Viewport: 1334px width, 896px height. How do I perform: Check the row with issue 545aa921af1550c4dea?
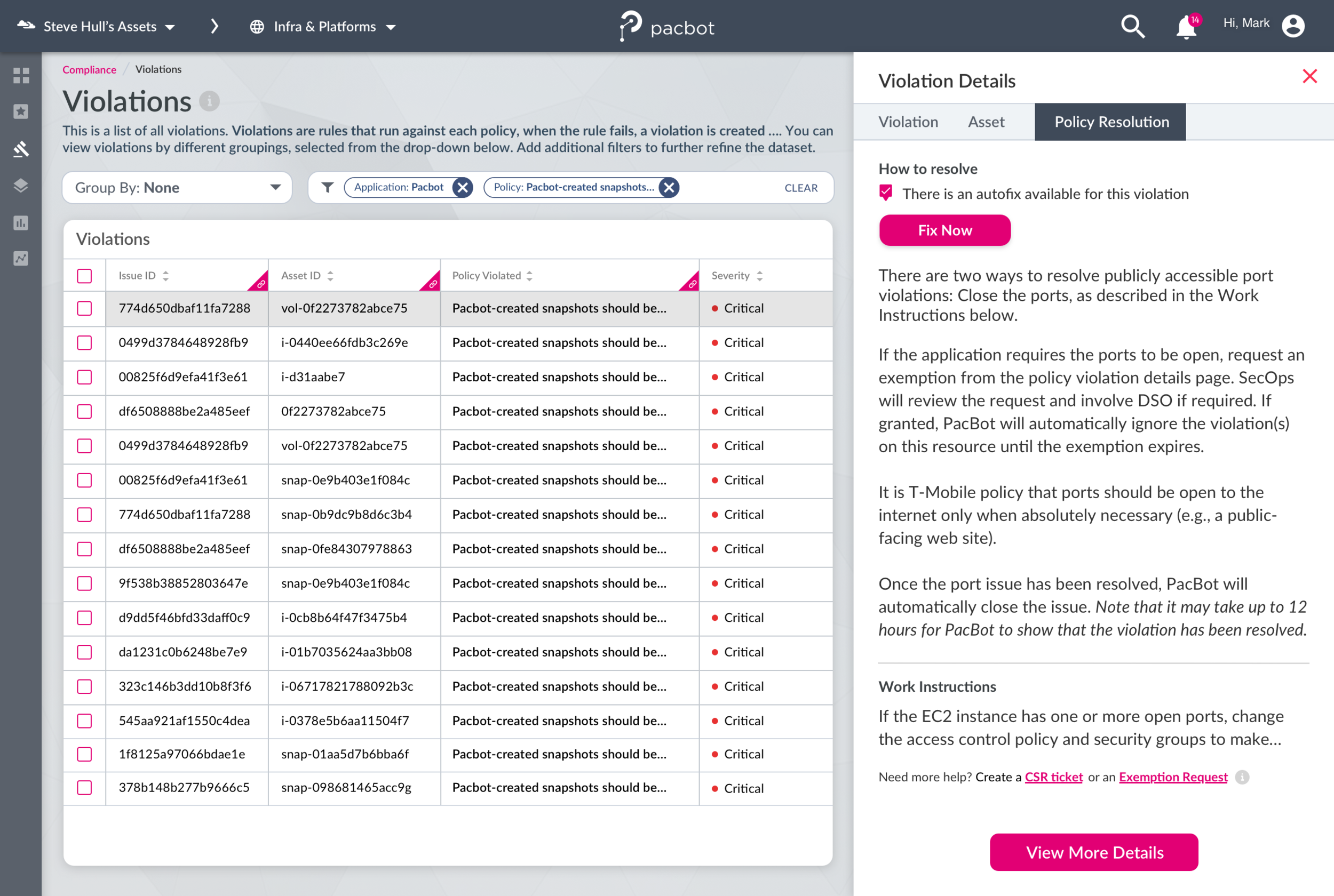[x=85, y=721]
